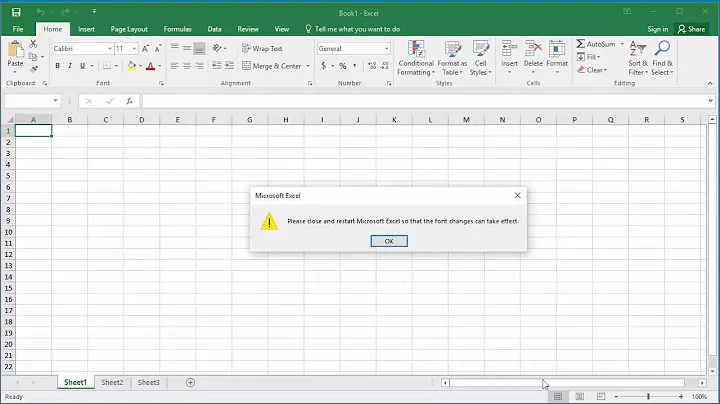Viewport: 720px width, 404px height.
Task: Click the Copy icon
Action: pyautogui.click(x=33, y=57)
